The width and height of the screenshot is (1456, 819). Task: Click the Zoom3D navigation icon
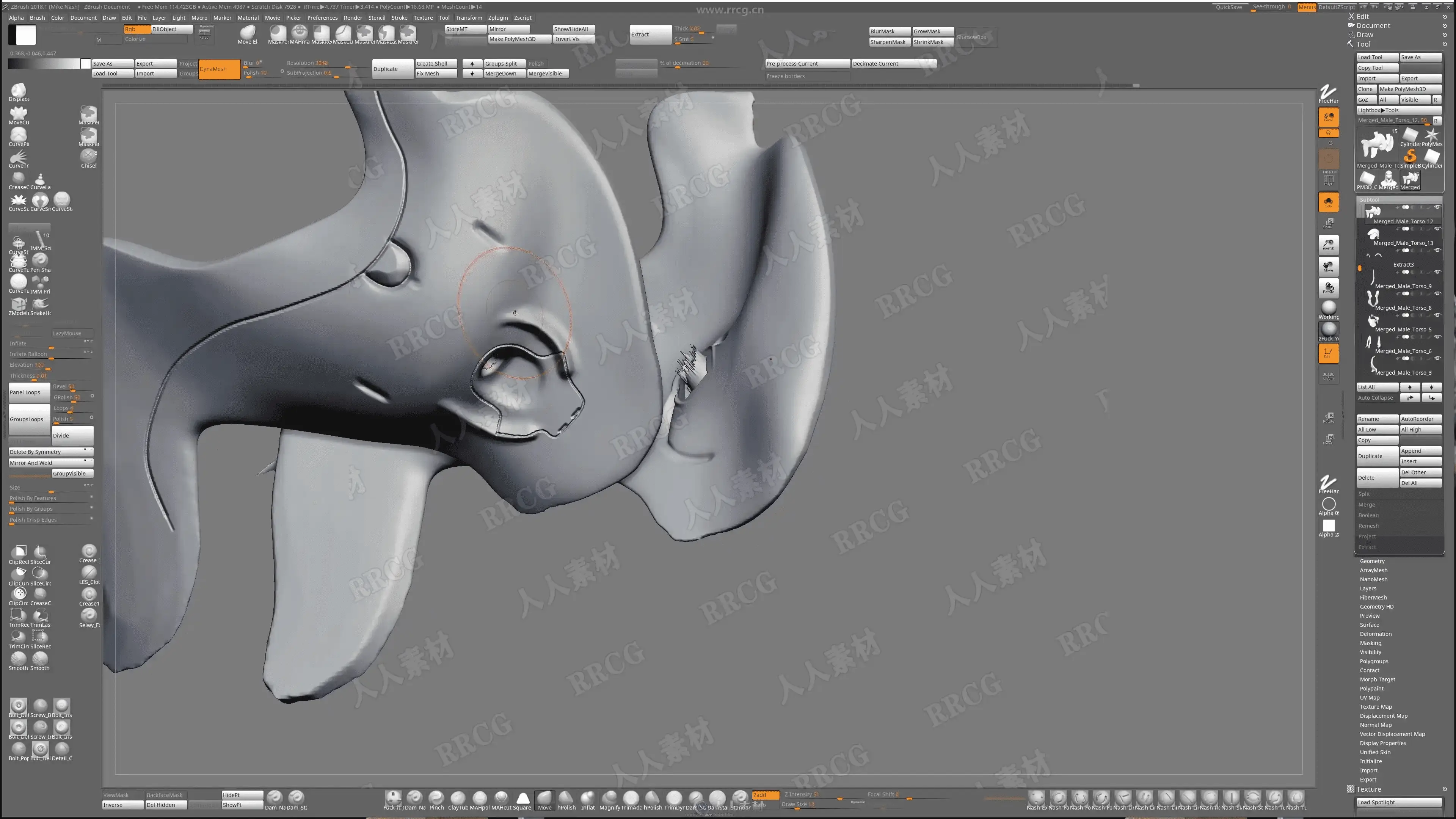tap(1328, 245)
